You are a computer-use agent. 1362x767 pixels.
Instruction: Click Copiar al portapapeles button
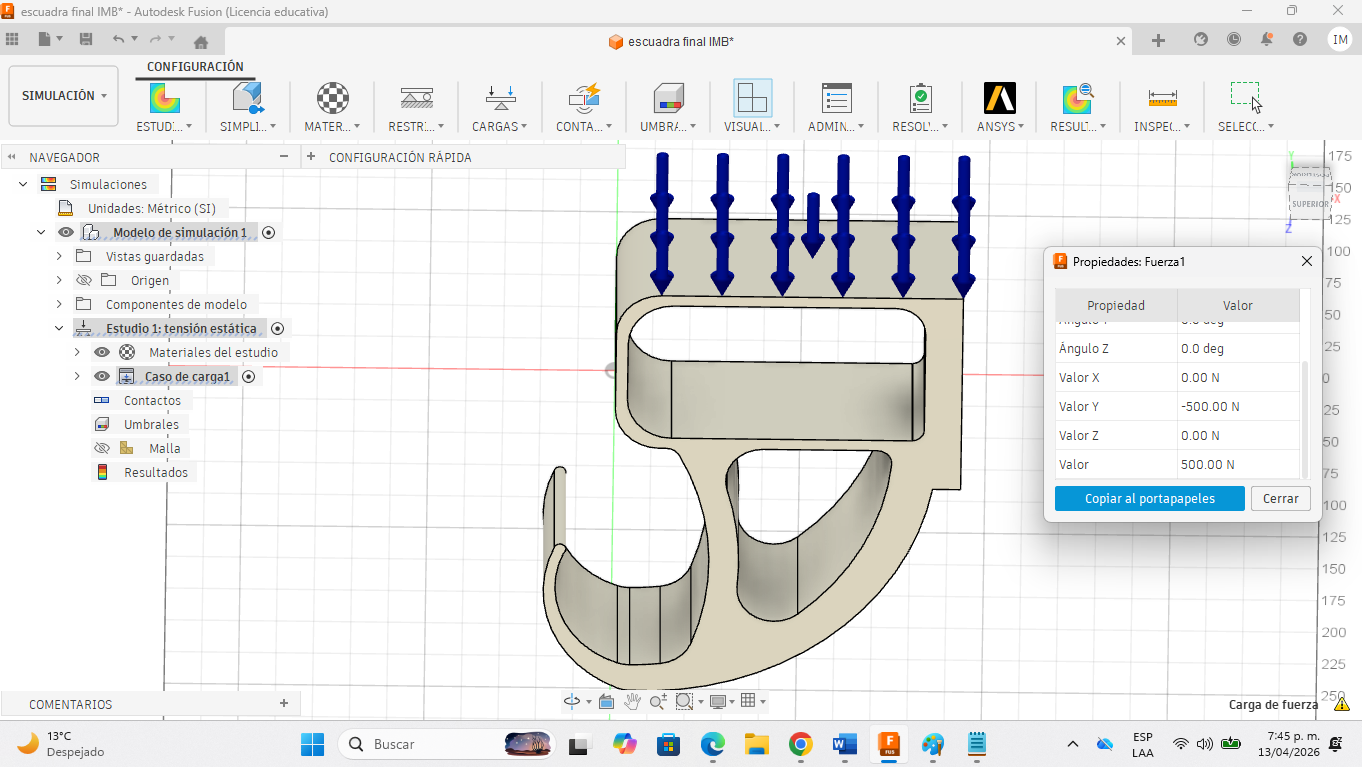(1149, 499)
